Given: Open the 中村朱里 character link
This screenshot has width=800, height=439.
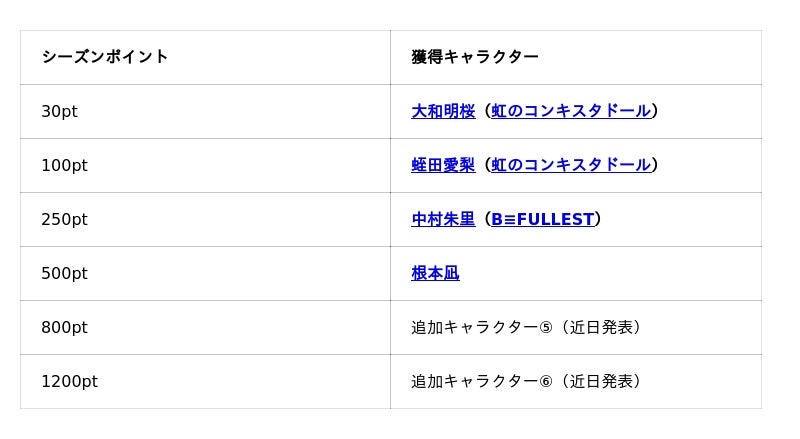Looking at the screenshot, I should click(443, 219).
